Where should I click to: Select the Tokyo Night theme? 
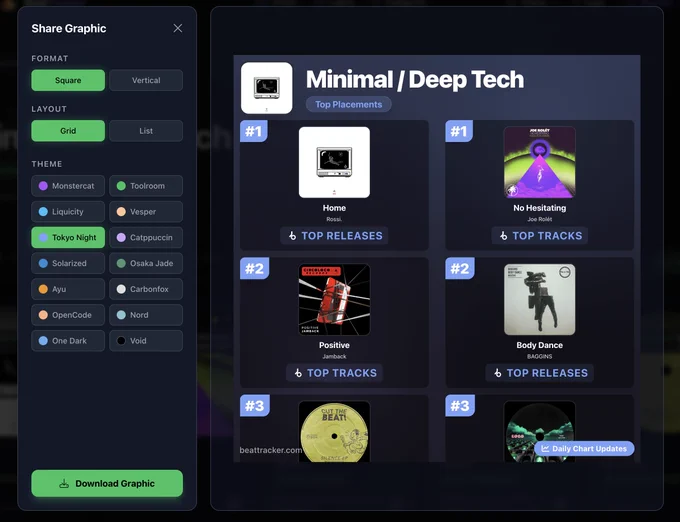(68, 238)
